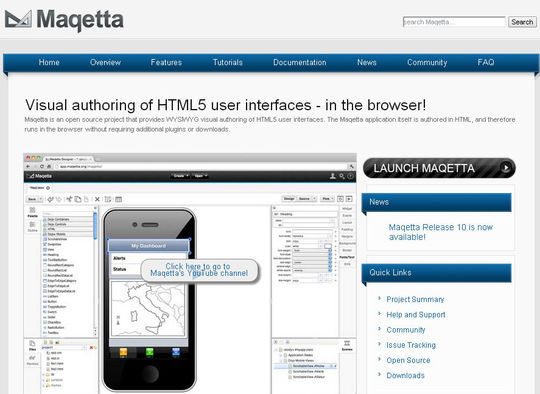The image size is (540, 394).
Task: Select Tutorials in the navigation bar
Action: pyautogui.click(x=228, y=62)
